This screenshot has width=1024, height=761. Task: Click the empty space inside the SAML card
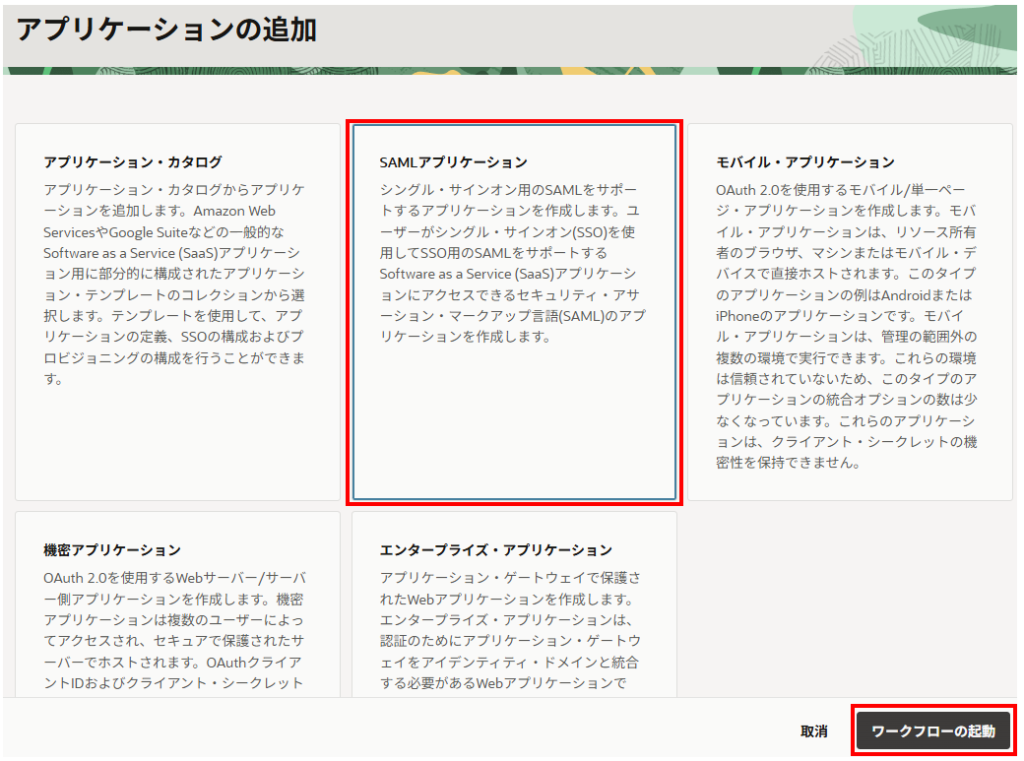pos(514,430)
